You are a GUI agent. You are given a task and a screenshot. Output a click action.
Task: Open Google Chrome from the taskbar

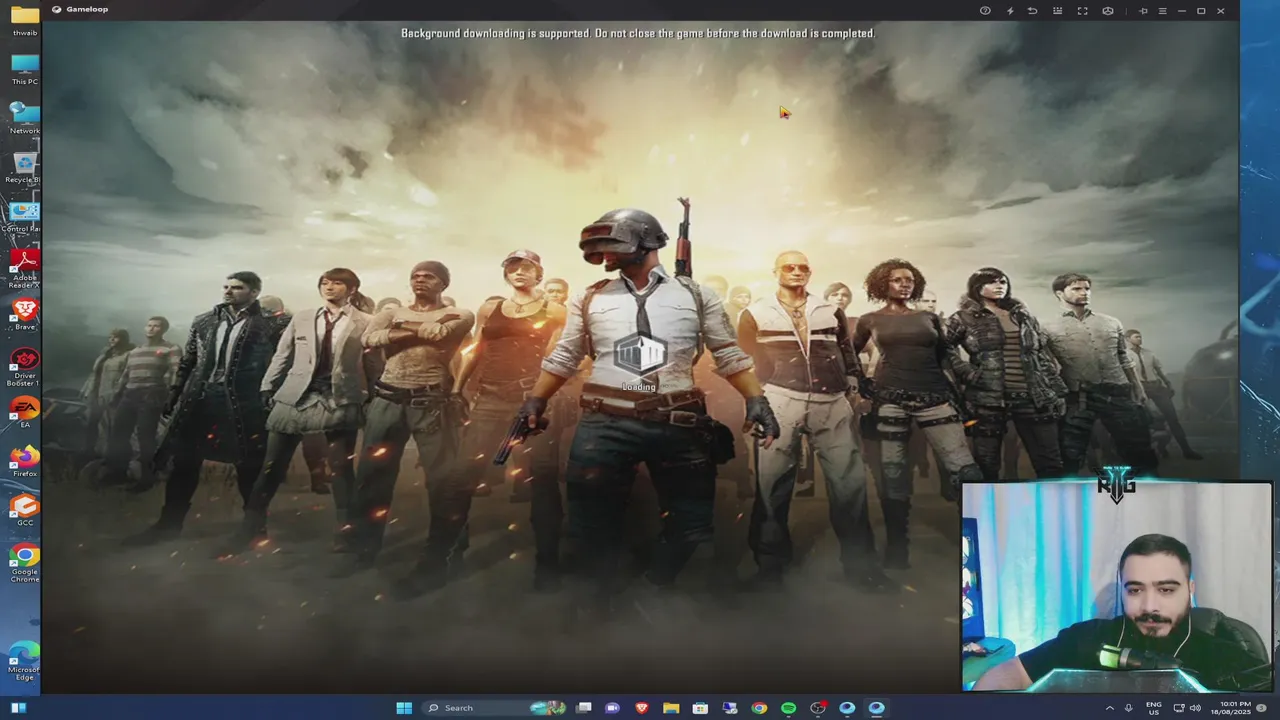(759, 708)
